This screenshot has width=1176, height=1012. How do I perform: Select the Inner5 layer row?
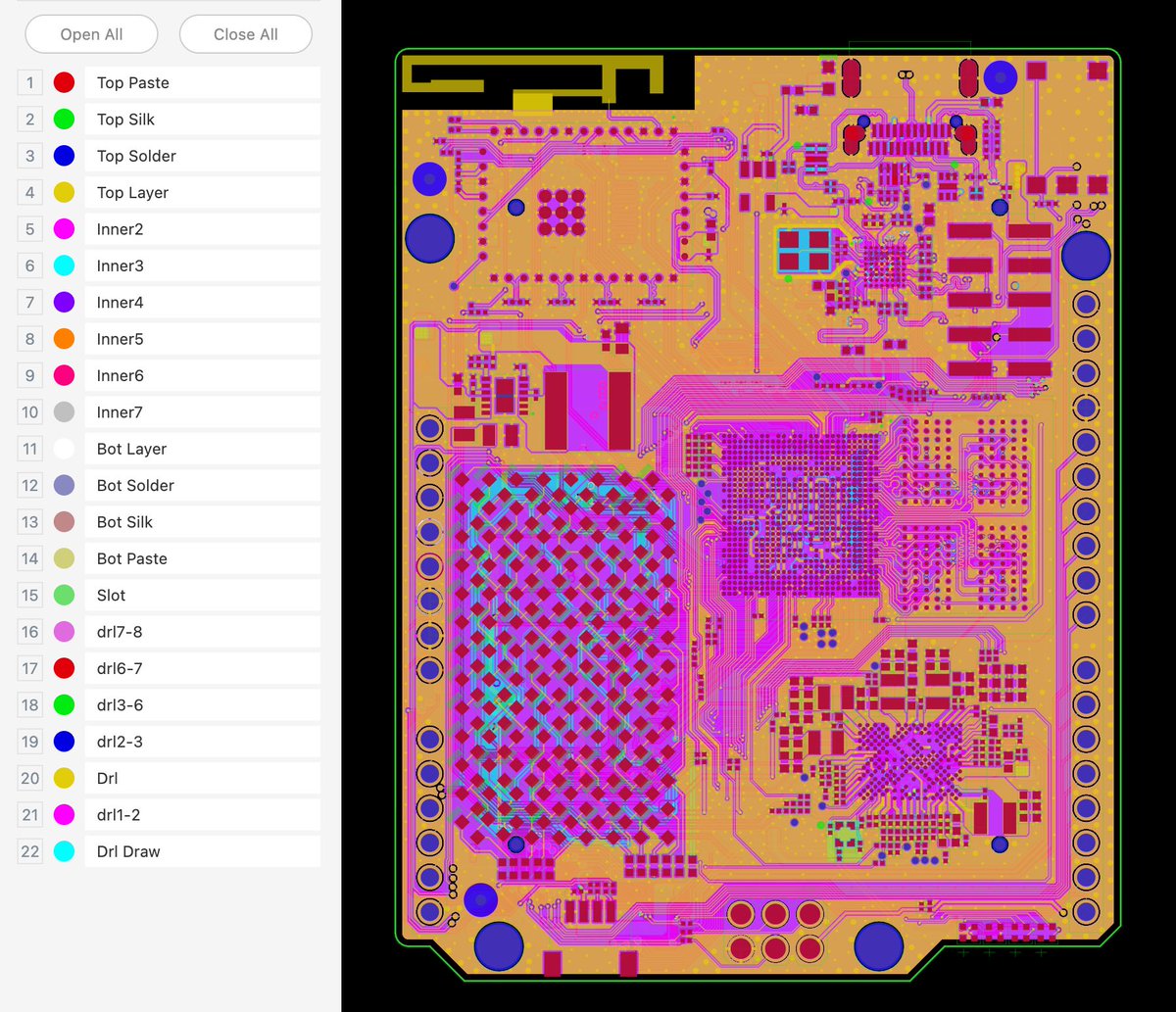pos(203,339)
